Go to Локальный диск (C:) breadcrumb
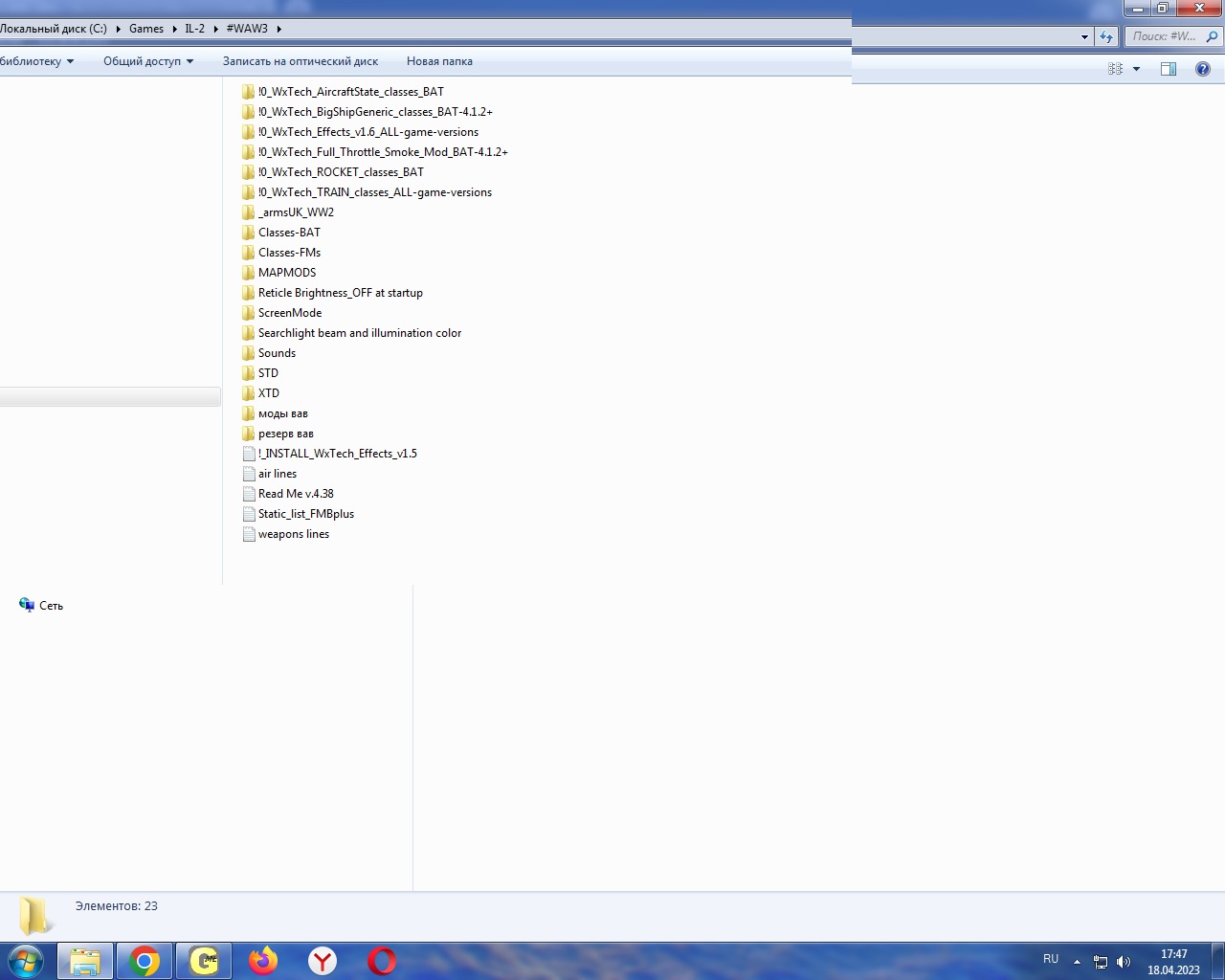Viewport: 1225px width, 980px height. (54, 29)
